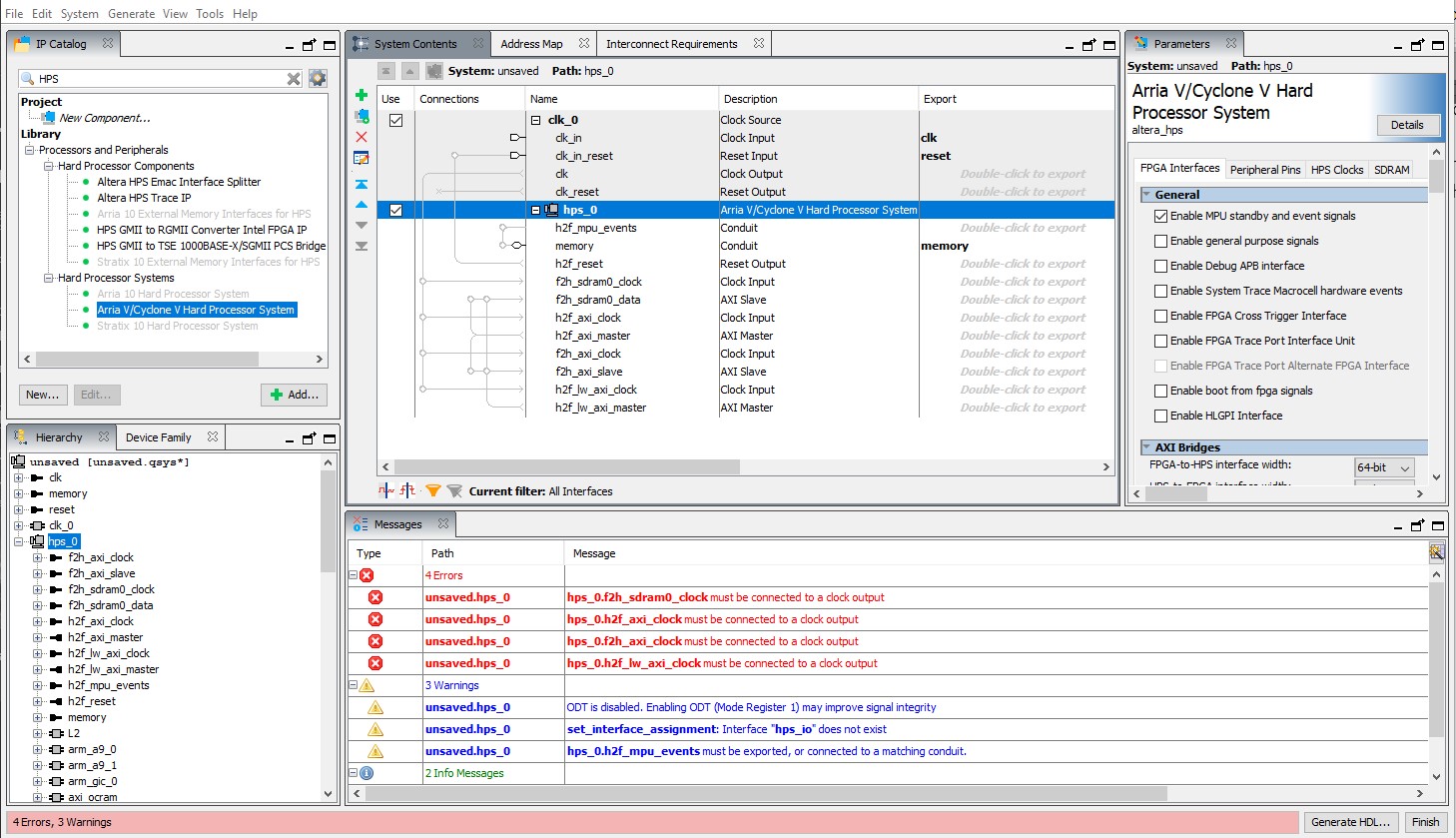Close the IP Catalog tab
Screen dimensions: 1456x838
pos(107,43)
